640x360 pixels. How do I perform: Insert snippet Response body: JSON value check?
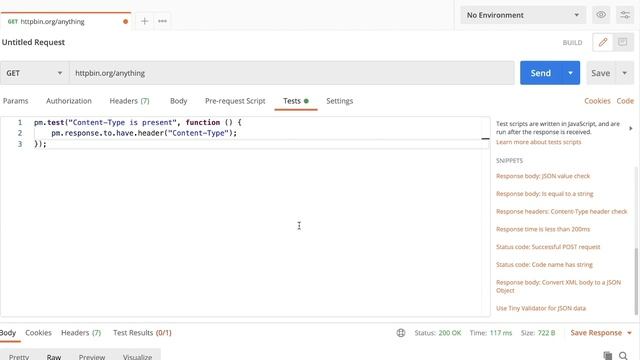click(543, 176)
